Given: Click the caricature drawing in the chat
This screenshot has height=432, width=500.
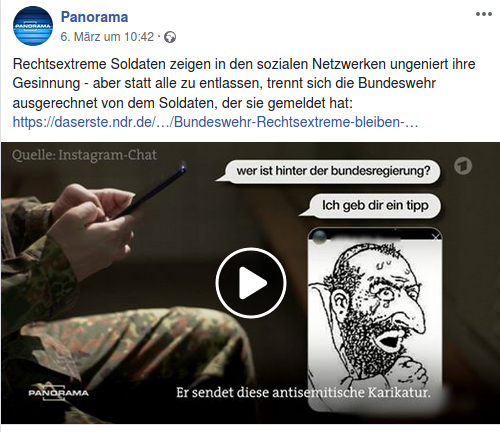Looking at the screenshot, I should (375, 318).
